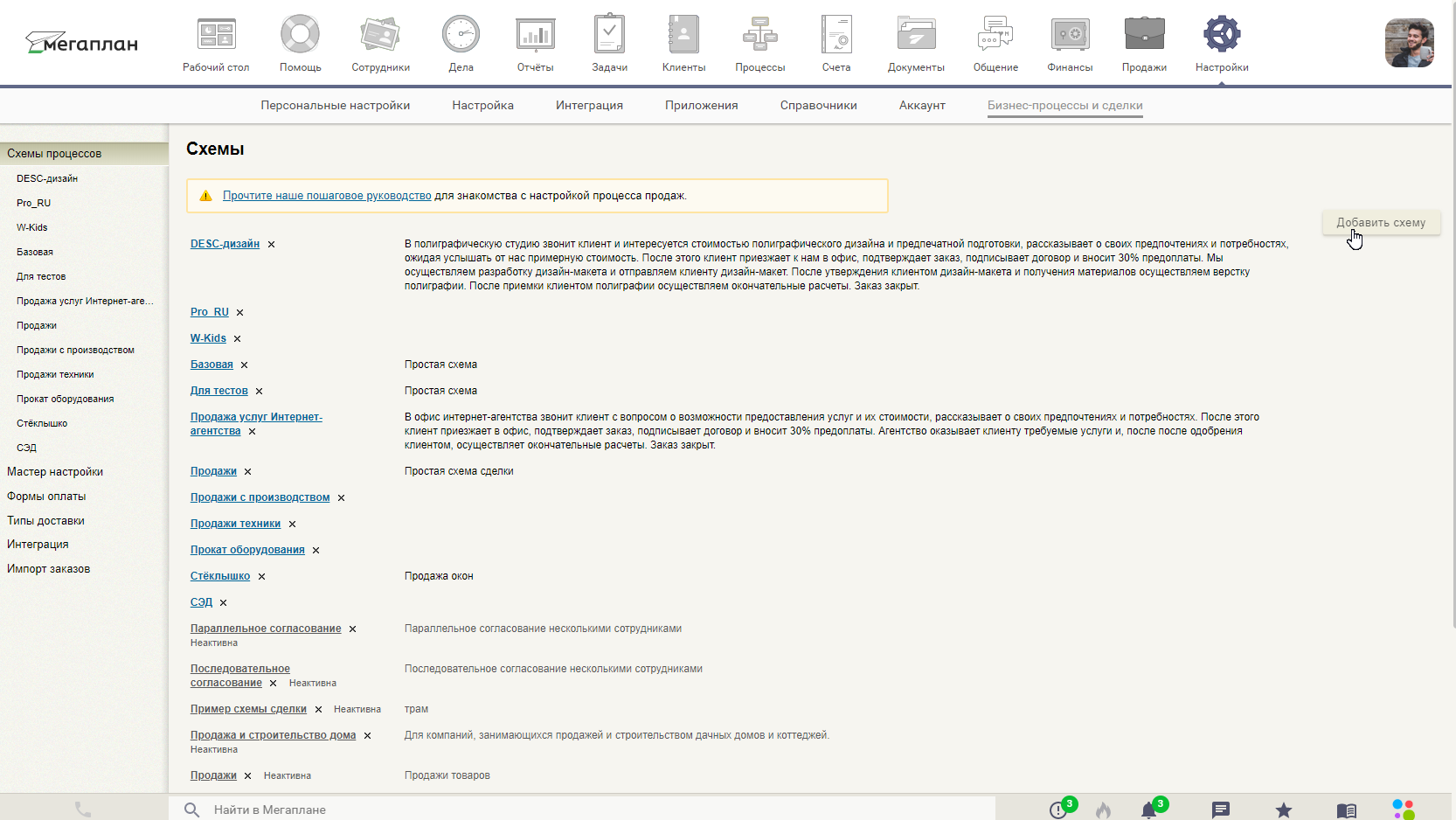This screenshot has height=820, width=1456.
Task: Open the flame burning tasks icon
Action: pyautogui.click(x=1103, y=810)
